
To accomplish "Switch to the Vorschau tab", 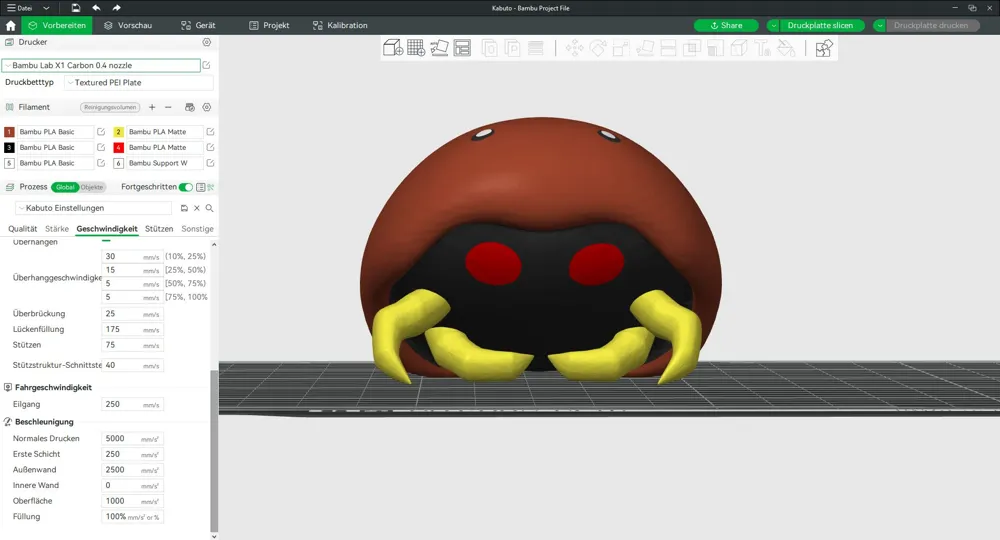I will point(128,26).
